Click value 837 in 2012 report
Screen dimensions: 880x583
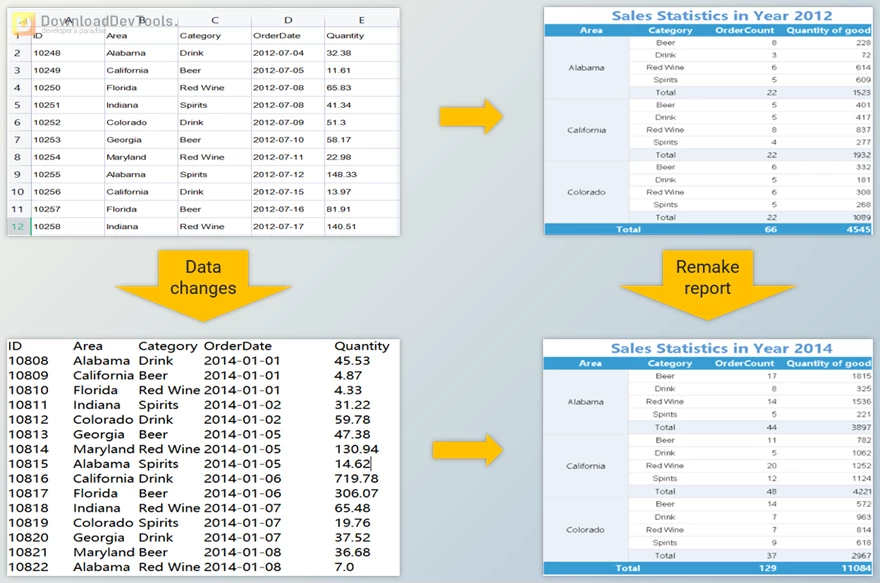[x=863, y=130]
